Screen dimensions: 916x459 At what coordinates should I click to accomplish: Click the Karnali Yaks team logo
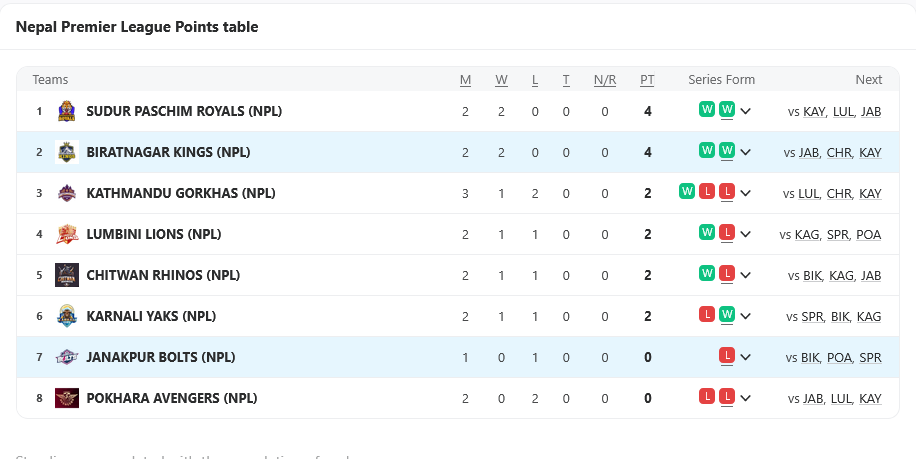pos(66,316)
